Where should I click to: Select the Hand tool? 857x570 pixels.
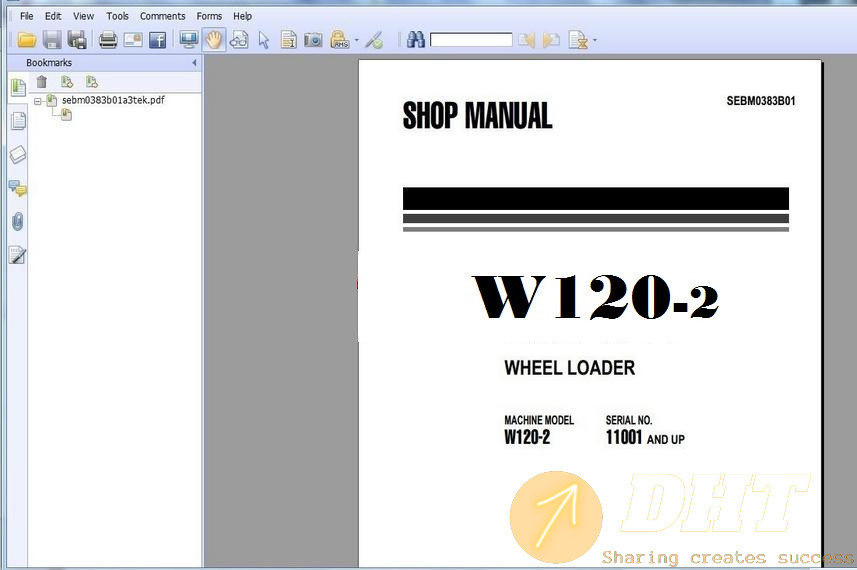click(x=214, y=40)
